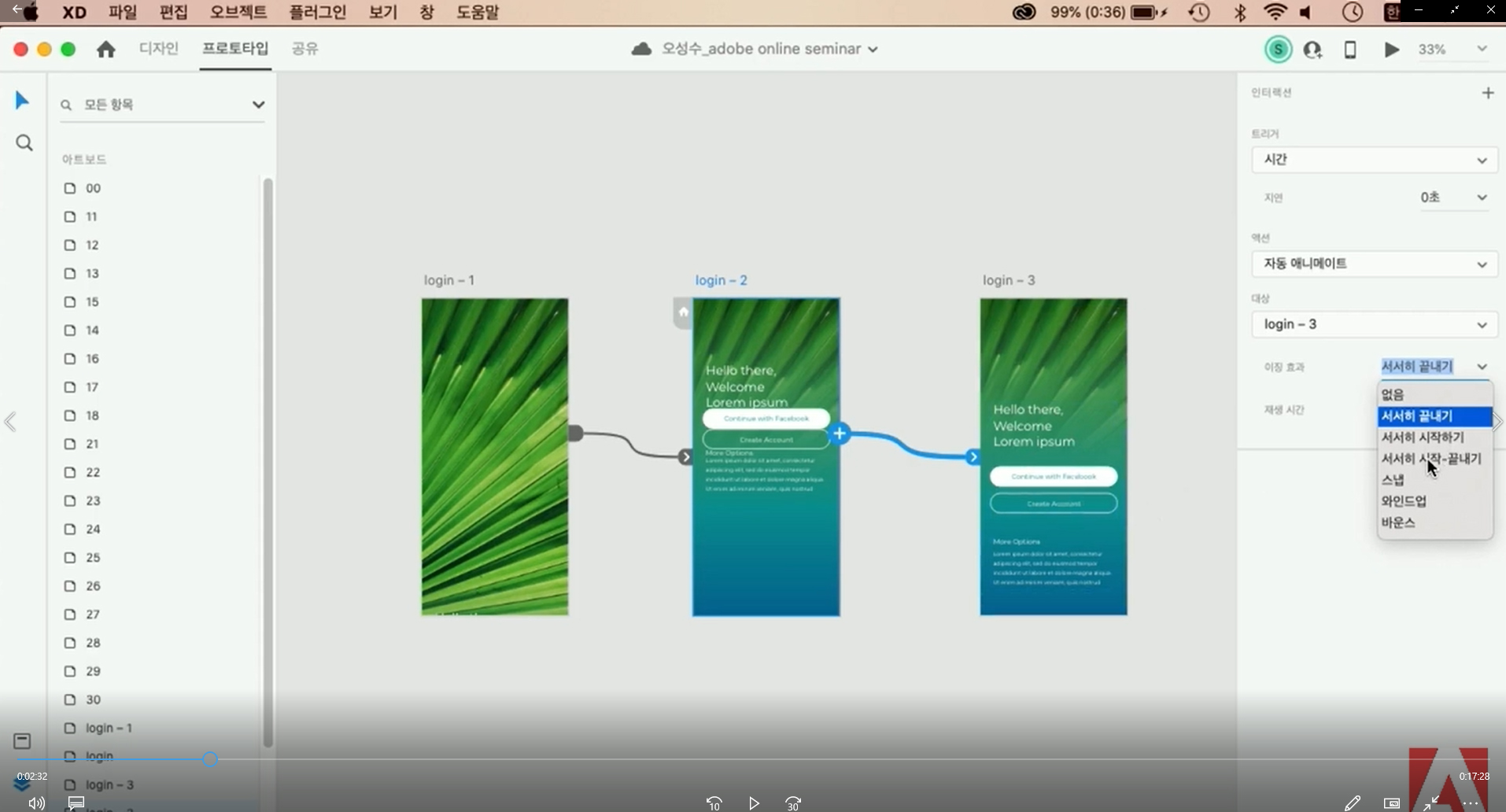Start desktop preview play icon
Viewport: 1506px width, 812px height.
1391,50
